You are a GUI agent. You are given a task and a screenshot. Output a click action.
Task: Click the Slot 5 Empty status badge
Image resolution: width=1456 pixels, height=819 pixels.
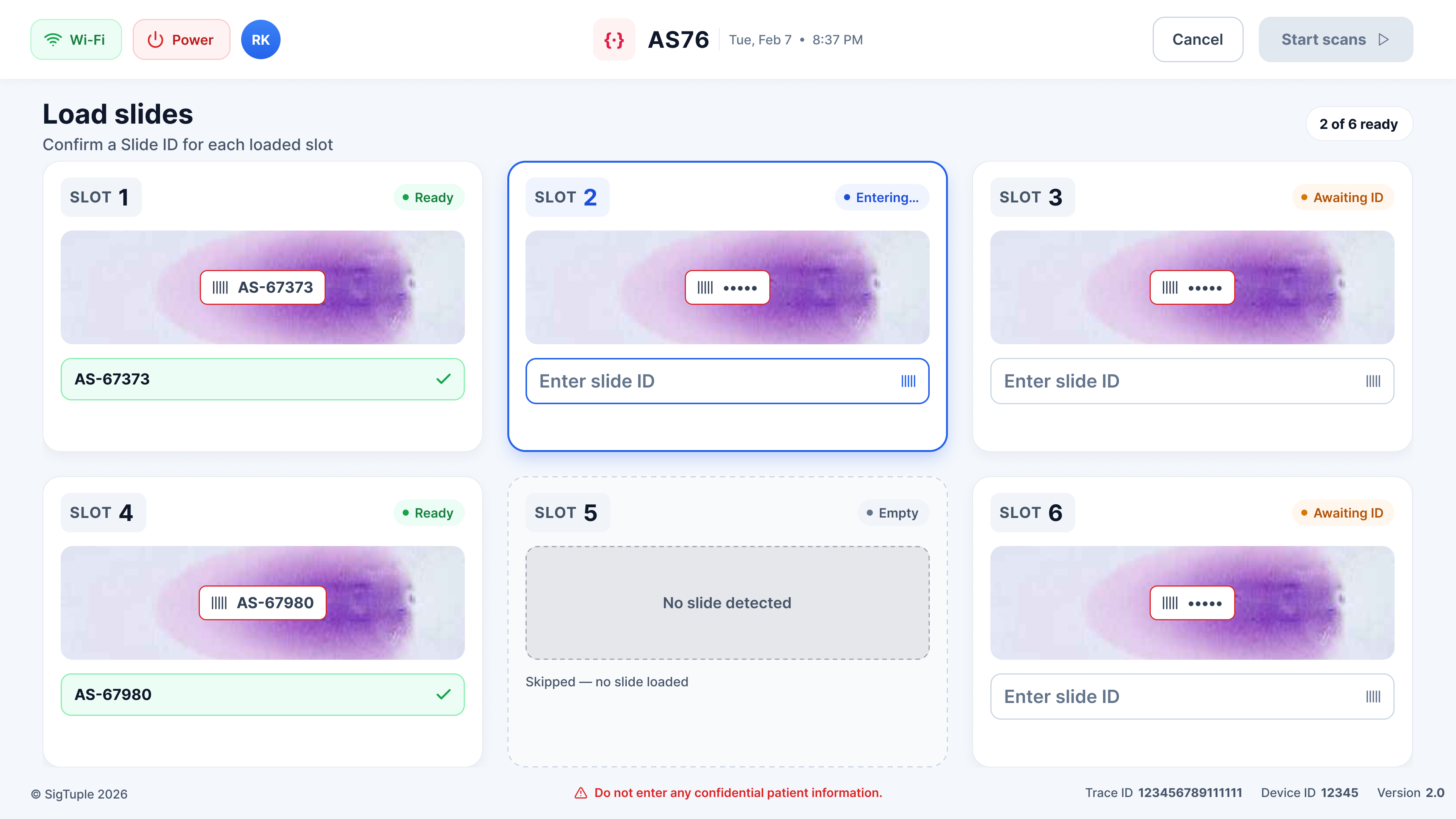pyautogui.click(x=893, y=513)
